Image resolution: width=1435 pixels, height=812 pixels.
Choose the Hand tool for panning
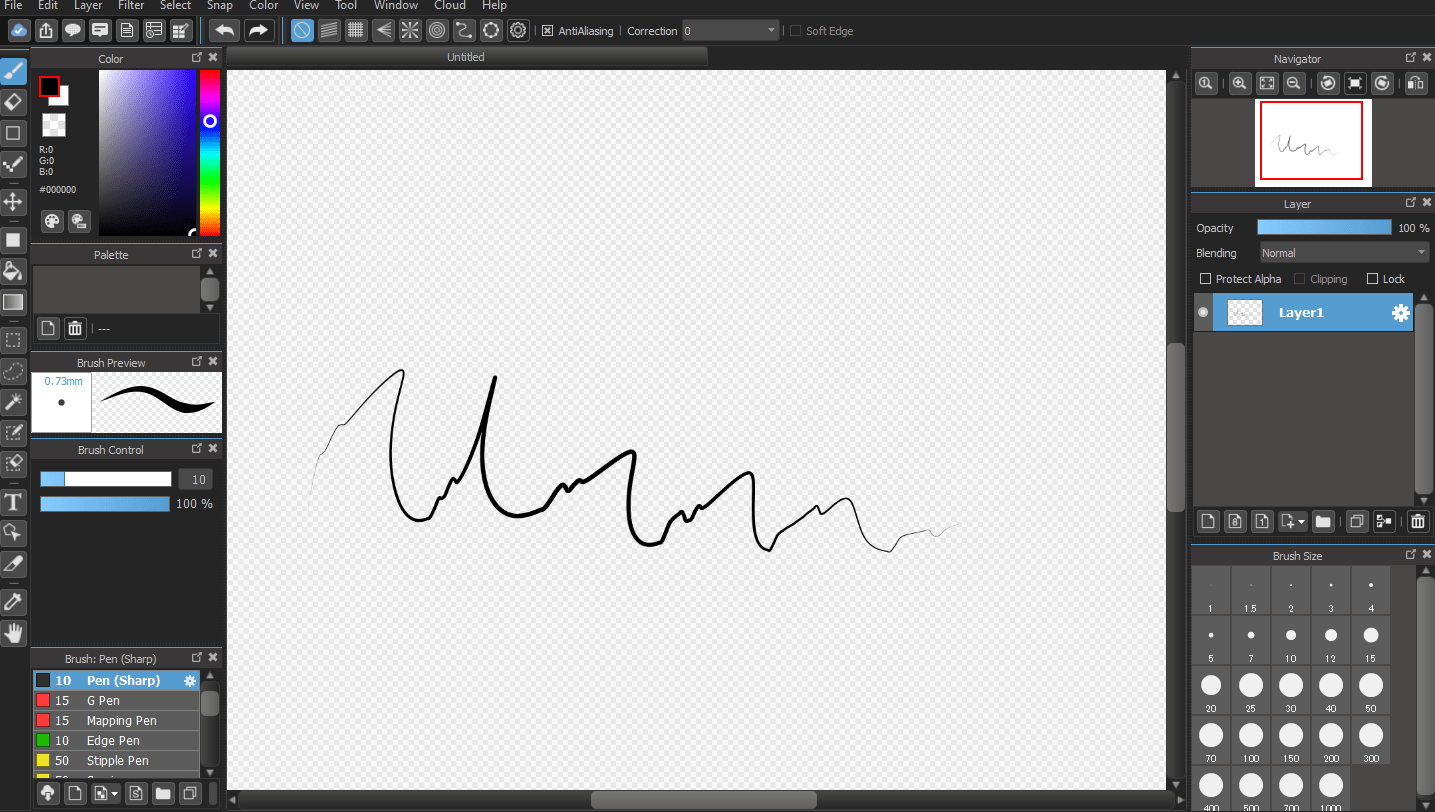[13, 632]
